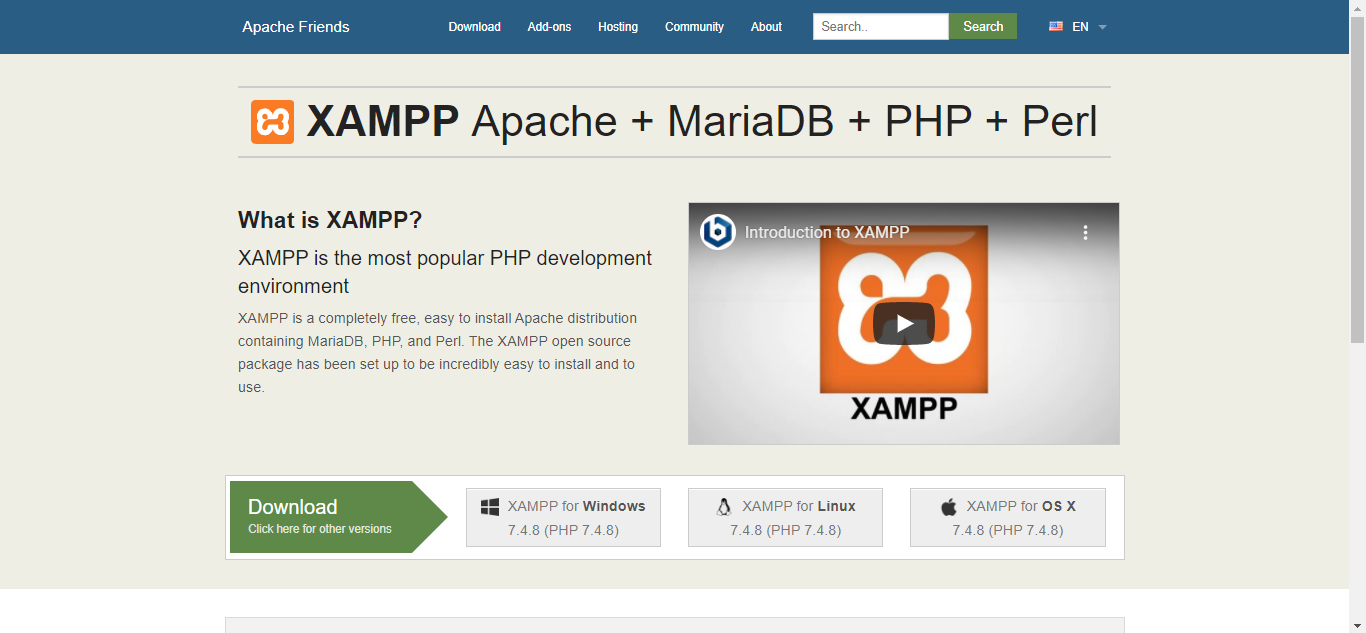Open the Add-ons menu item
The image size is (1366, 633).
click(549, 27)
